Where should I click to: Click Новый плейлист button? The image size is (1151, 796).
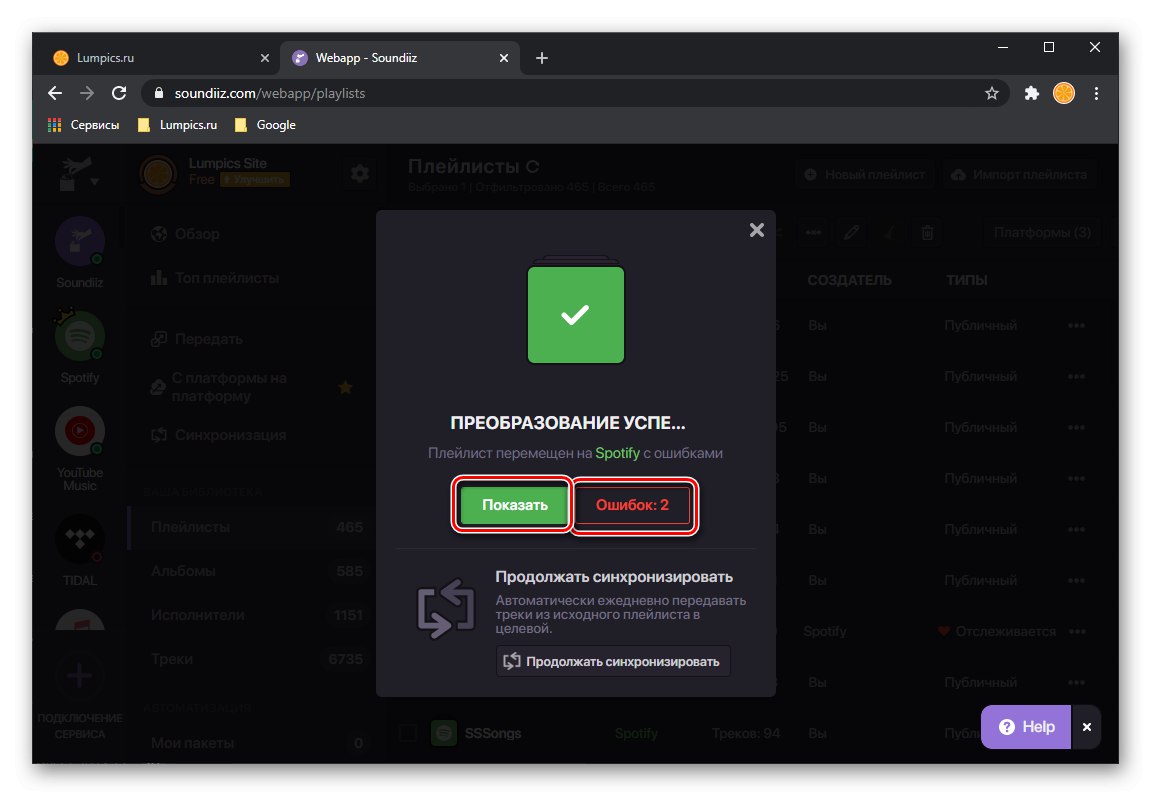(865, 174)
